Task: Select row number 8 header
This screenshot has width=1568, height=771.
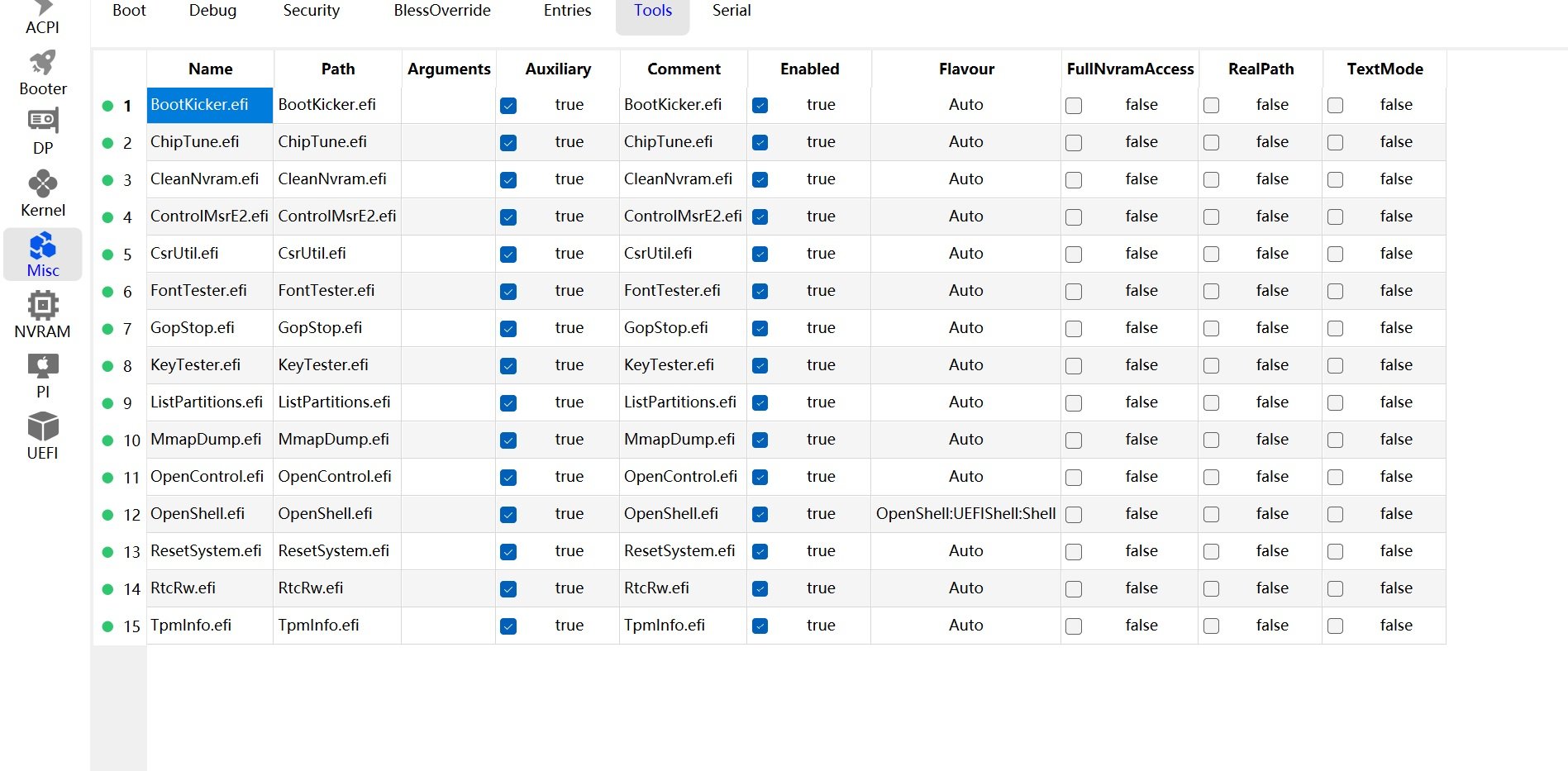Action: (127, 366)
